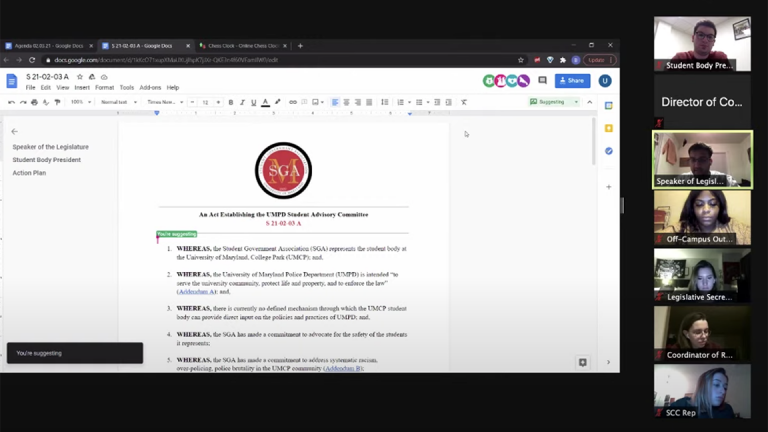
Task: Click the blue Share button
Action: (x=574, y=81)
